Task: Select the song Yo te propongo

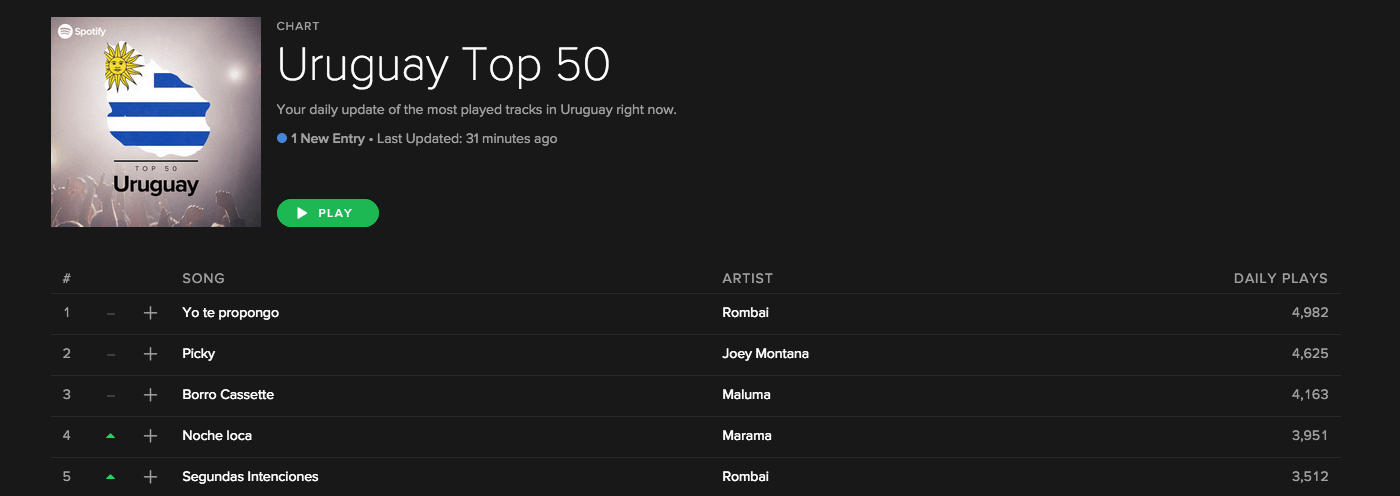Action: pos(230,313)
